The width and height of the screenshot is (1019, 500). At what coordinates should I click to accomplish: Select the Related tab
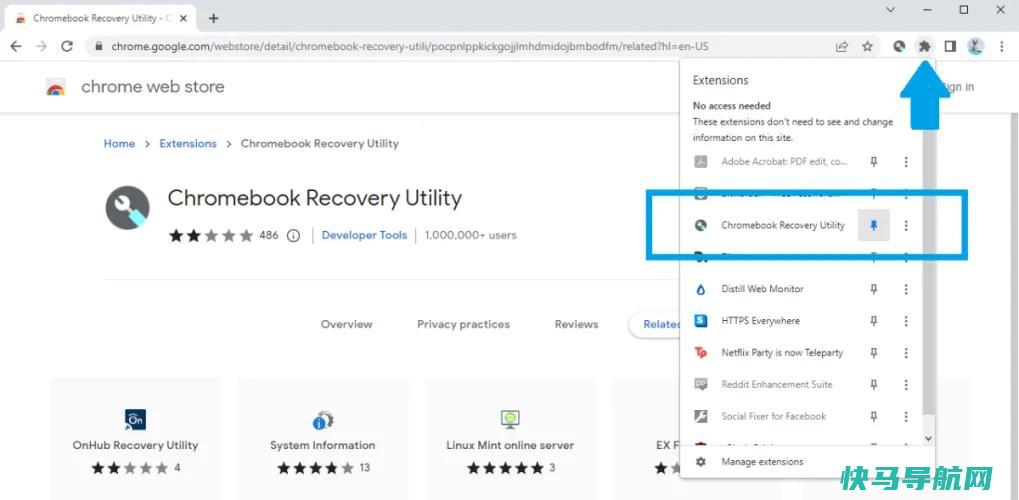point(656,324)
